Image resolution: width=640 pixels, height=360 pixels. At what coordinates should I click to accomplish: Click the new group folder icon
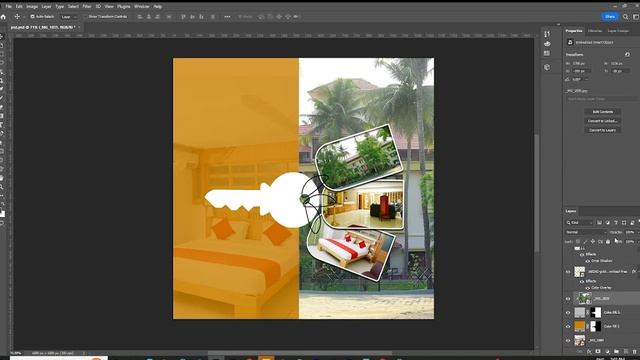(x=616, y=351)
